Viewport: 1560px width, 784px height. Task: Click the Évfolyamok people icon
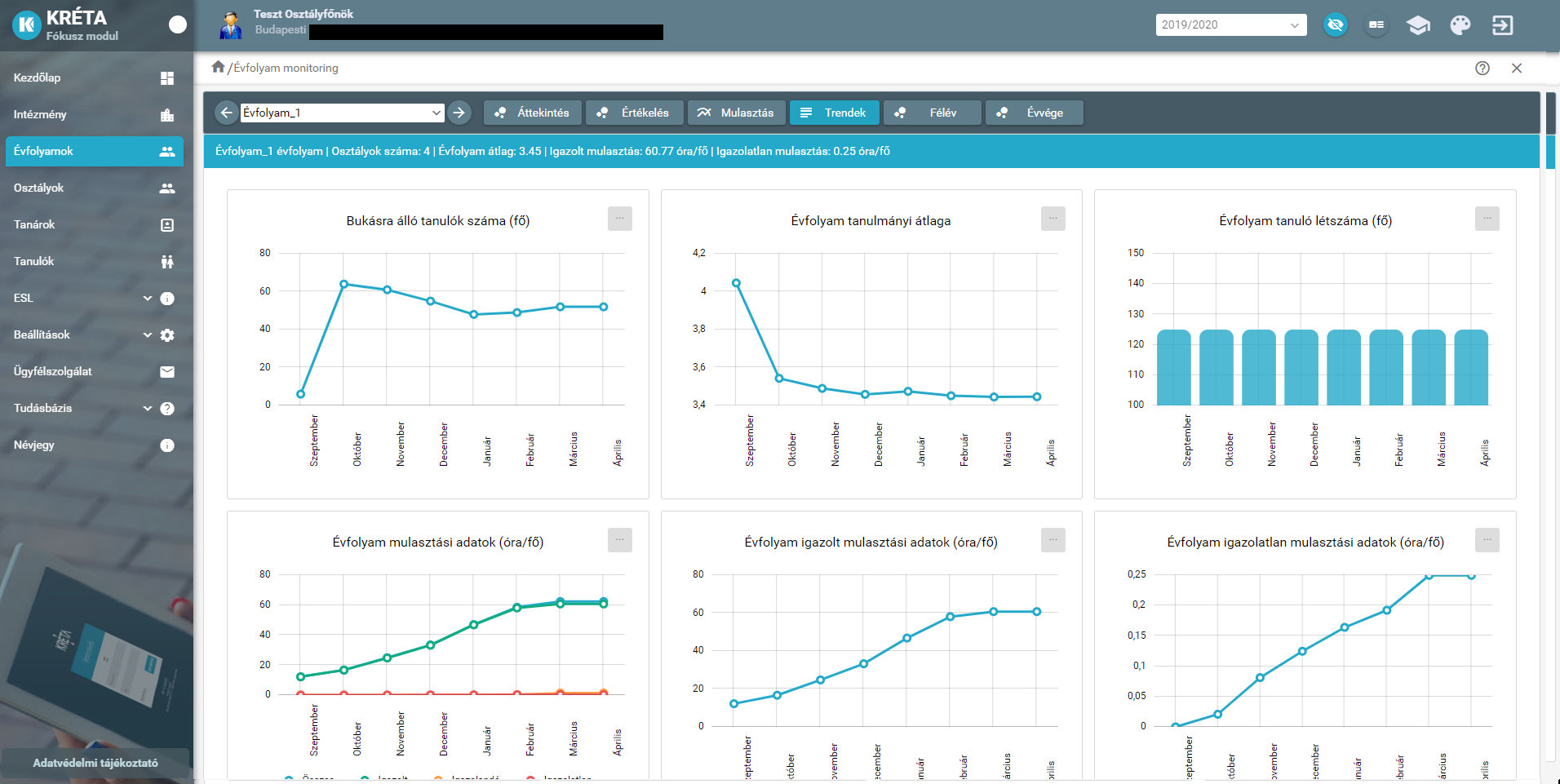167,152
